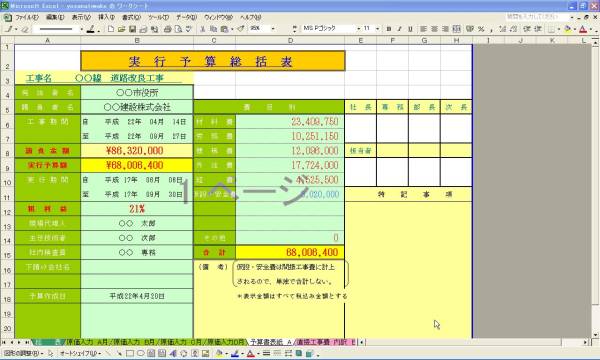Viewport: 600px width, 360px height.
Task: Open the ファイル (File) menu
Action: (26, 17)
